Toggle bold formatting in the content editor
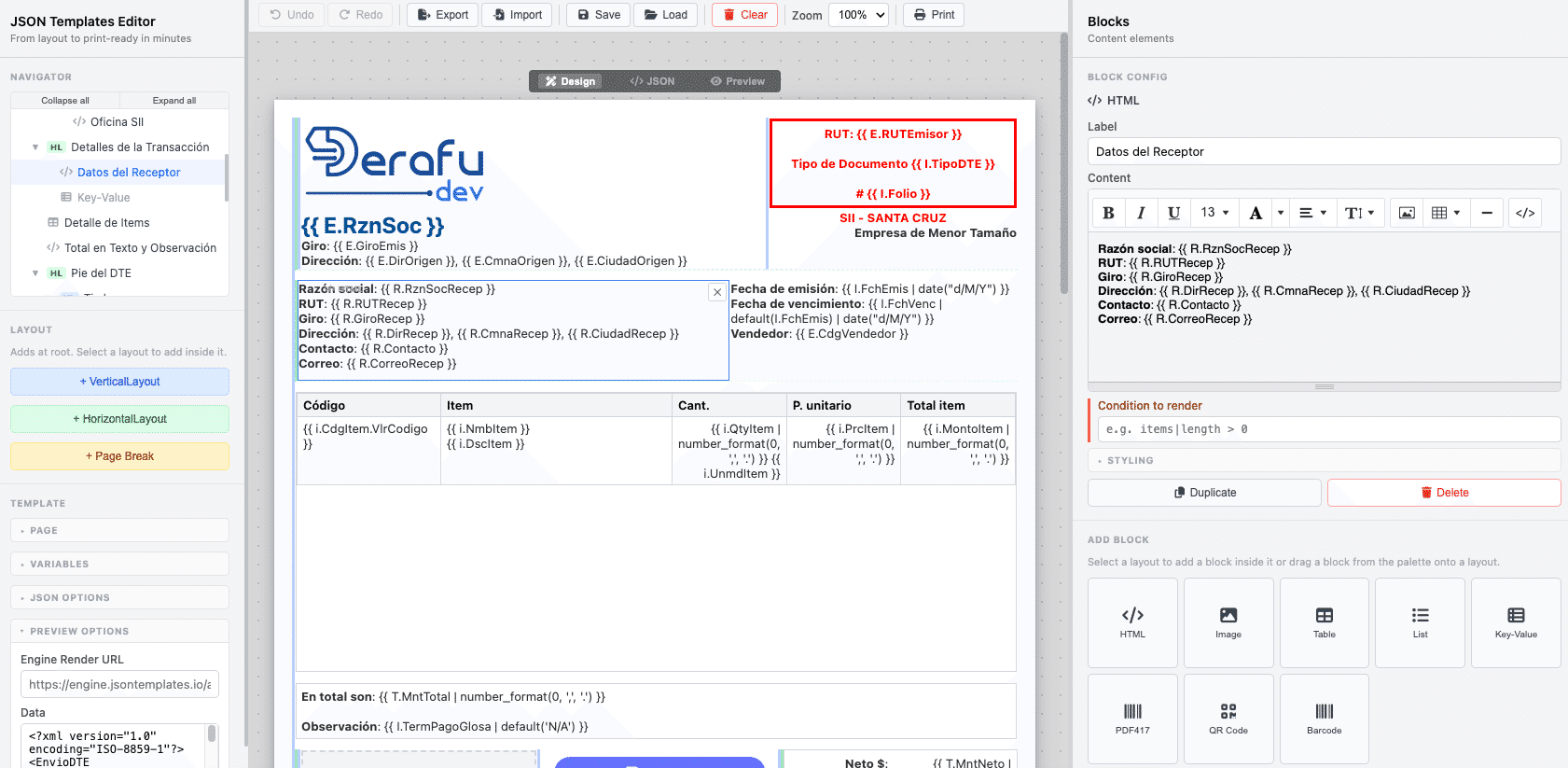Image resolution: width=1568 pixels, height=768 pixels. point(1108,213)
